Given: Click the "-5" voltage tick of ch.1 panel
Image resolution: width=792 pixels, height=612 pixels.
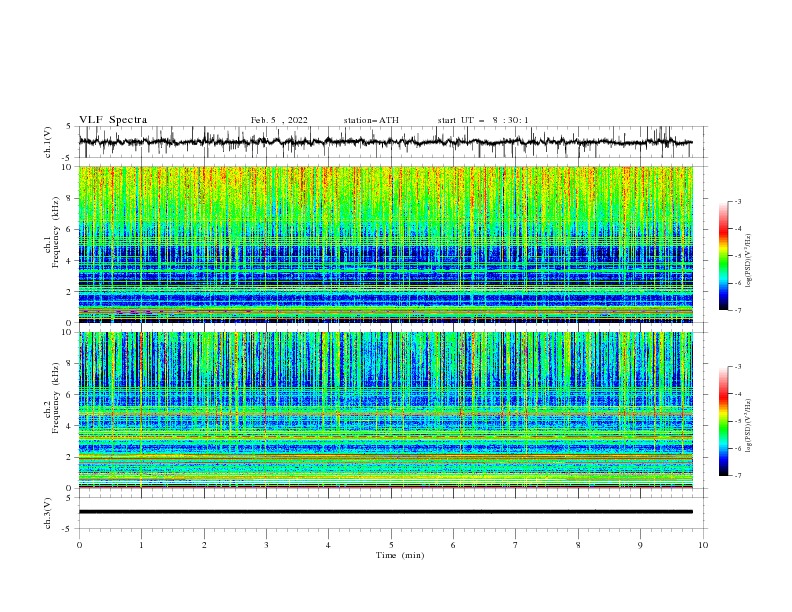Looking at the screenshot, I should (x=68, y=158).
